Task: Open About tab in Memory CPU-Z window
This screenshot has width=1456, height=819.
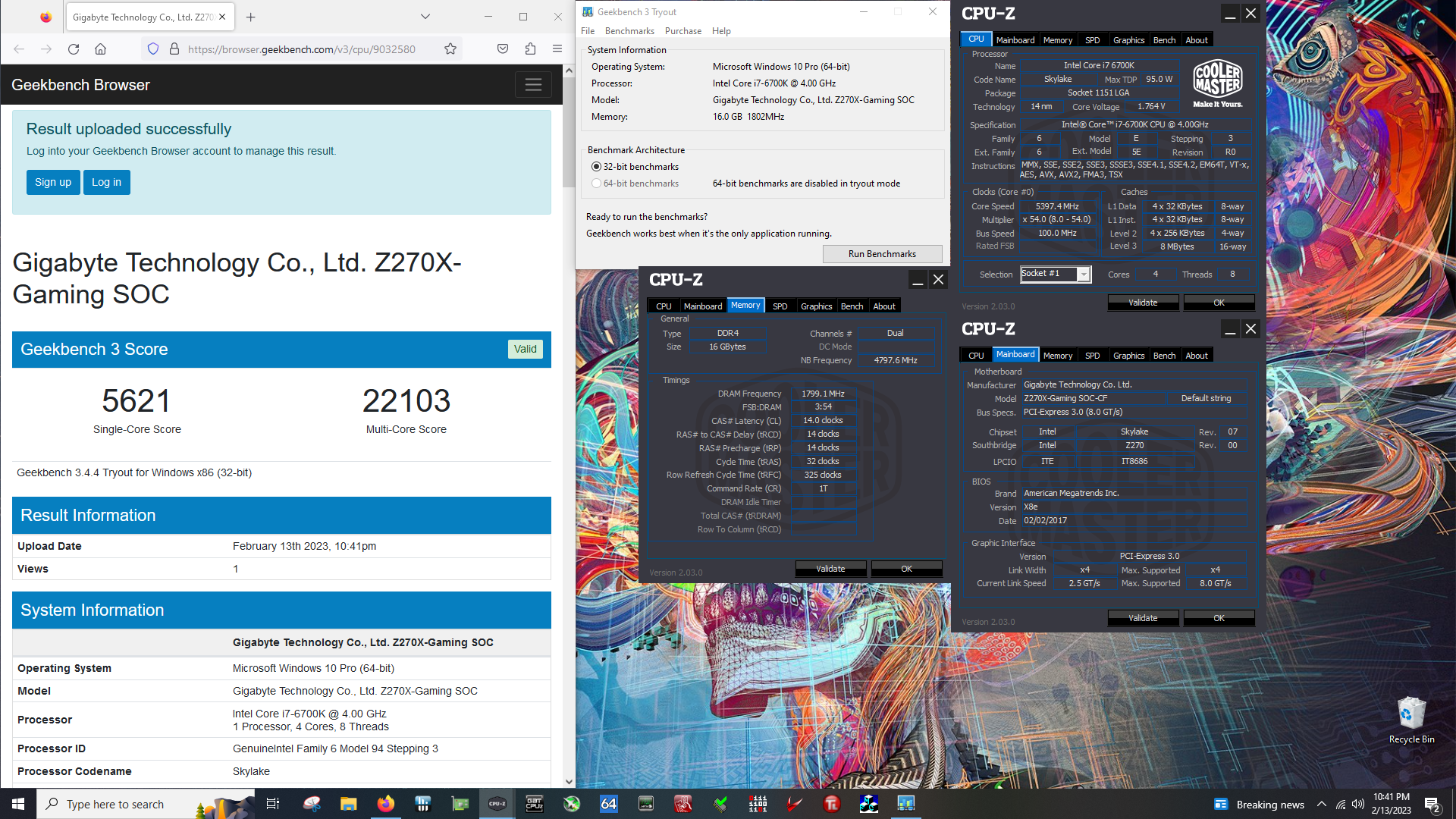Action: (884, 306)
